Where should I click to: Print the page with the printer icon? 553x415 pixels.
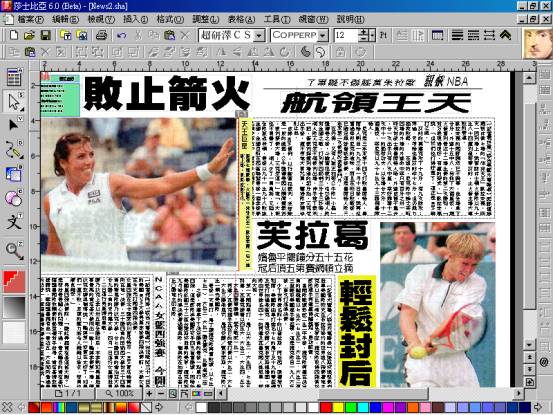point(102,35)
